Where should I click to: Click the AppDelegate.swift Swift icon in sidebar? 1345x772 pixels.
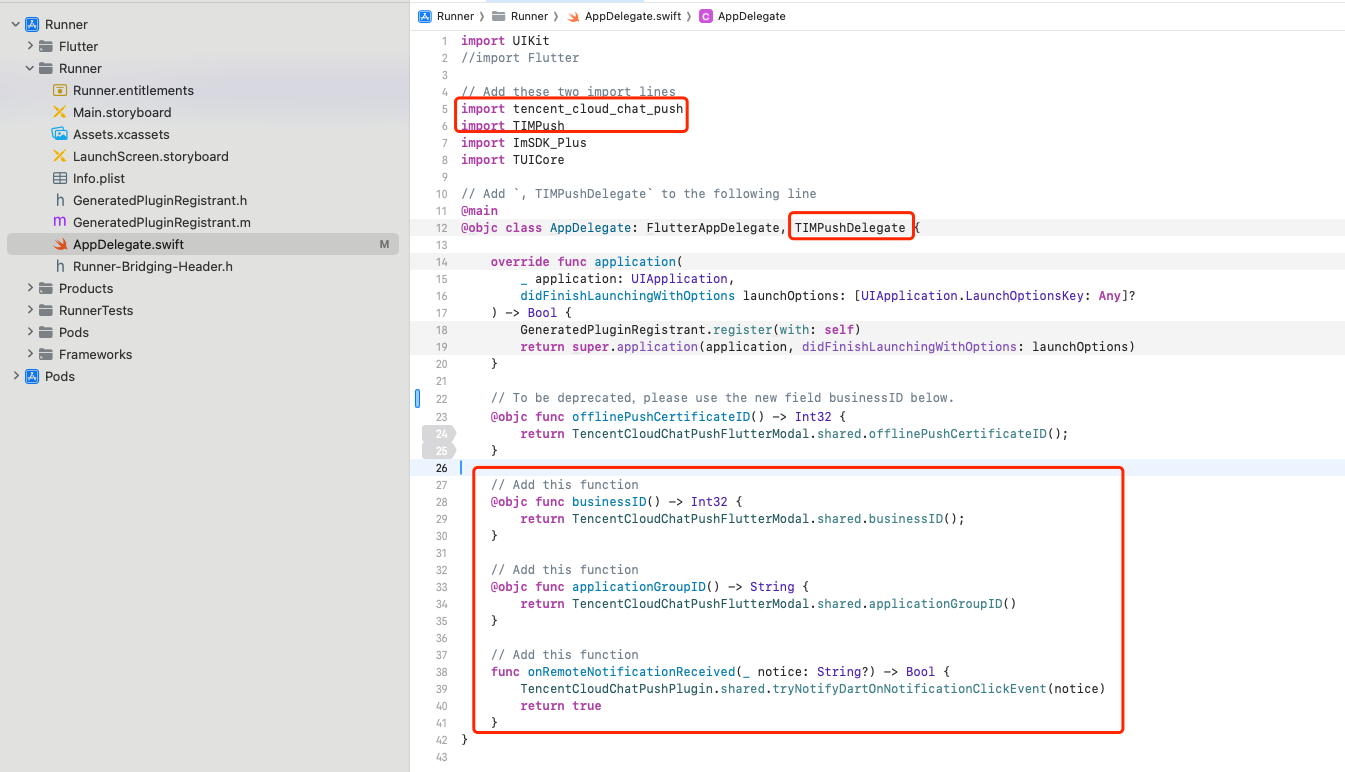tap(60, 244)
